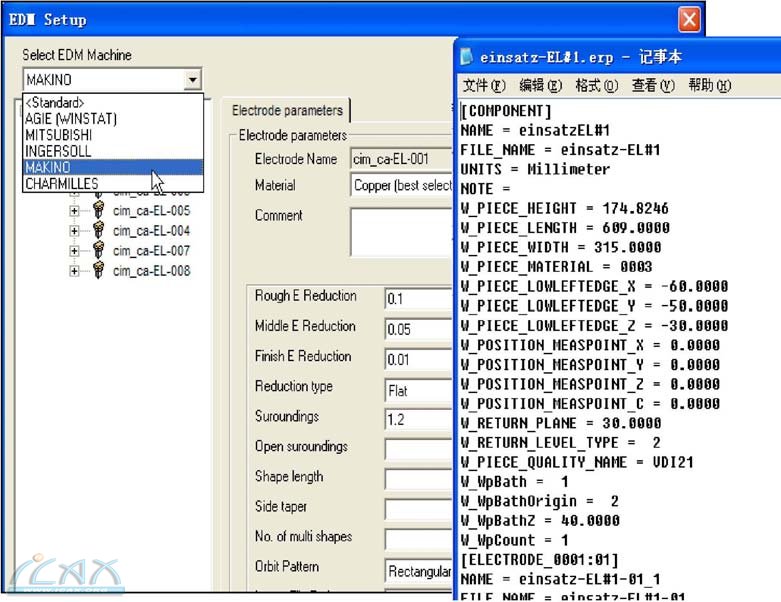Viewport: 781px width, 602px height.
Task: Click the Notepad document icon in title bar
Action: [x=467, y=57]
